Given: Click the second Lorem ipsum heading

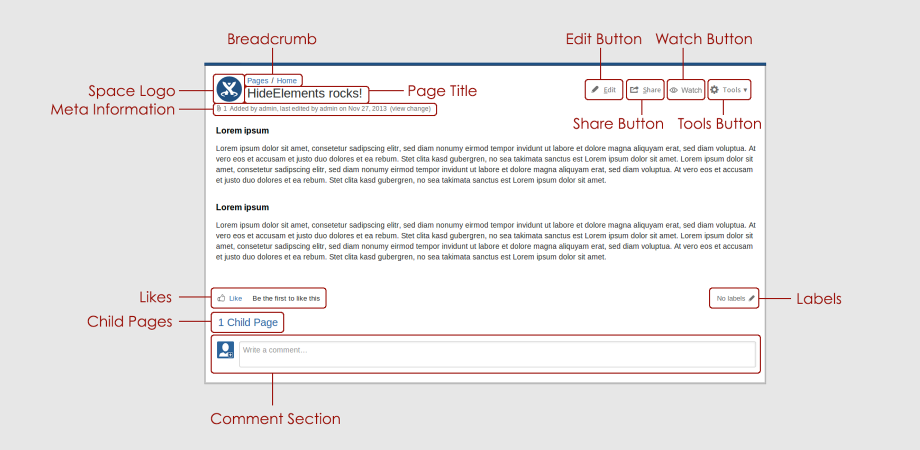Looking at the screenshot, I should [x=242, y=207].
